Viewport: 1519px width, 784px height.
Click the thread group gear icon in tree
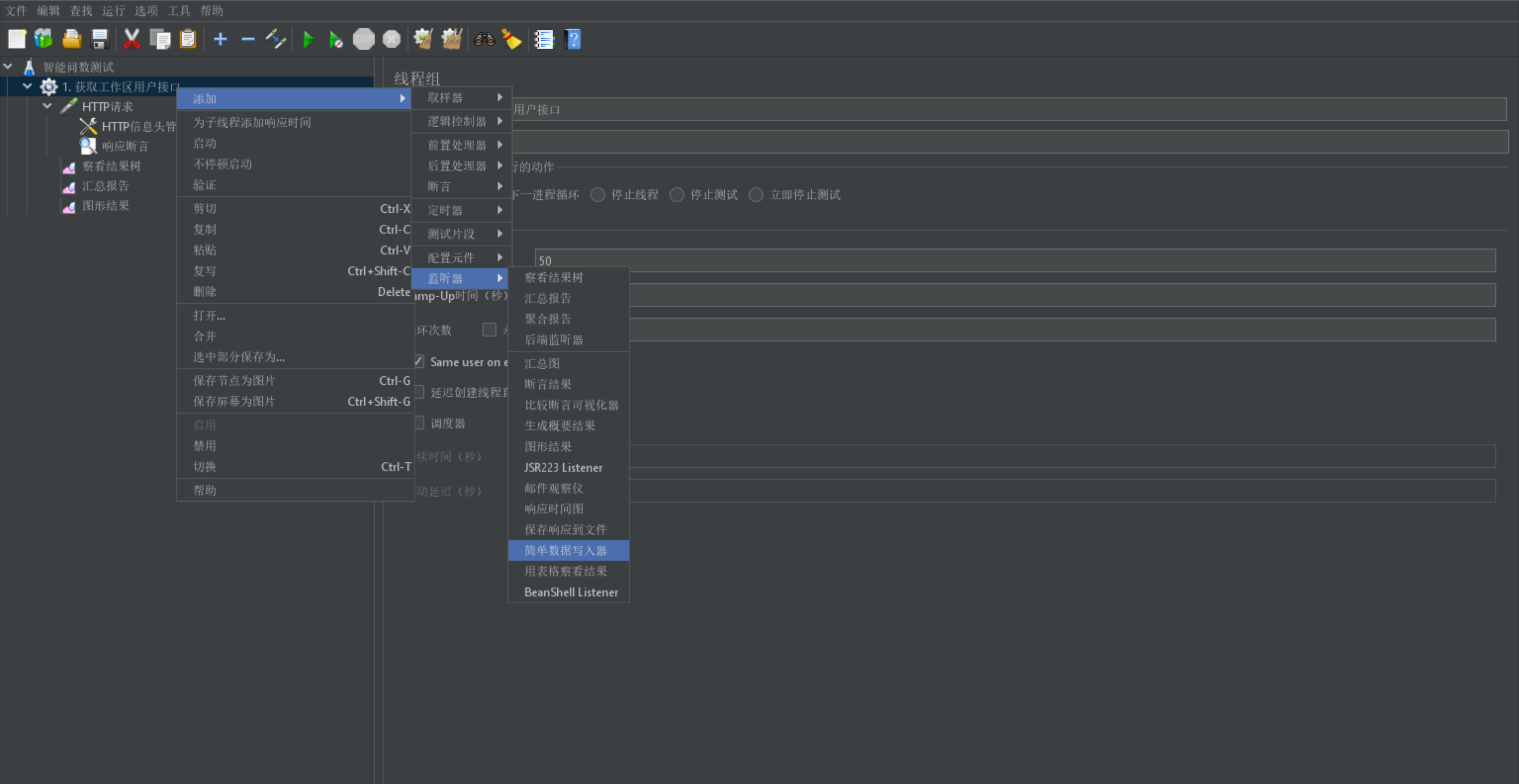[48, 87]
